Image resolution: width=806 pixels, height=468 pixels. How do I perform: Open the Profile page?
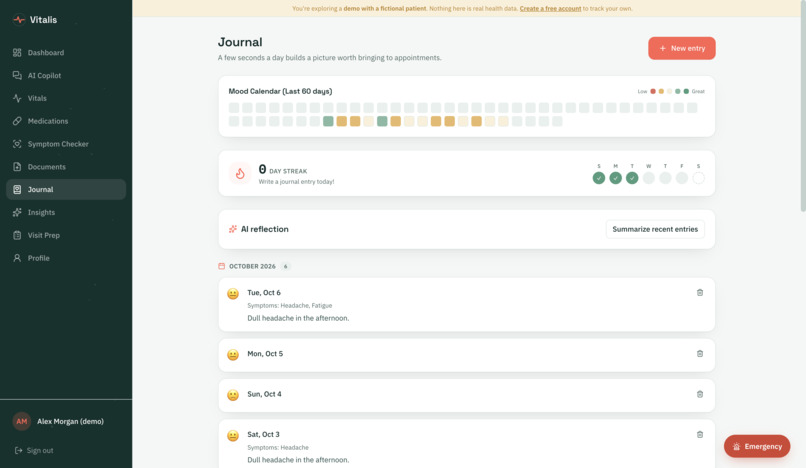pos(66,258)
